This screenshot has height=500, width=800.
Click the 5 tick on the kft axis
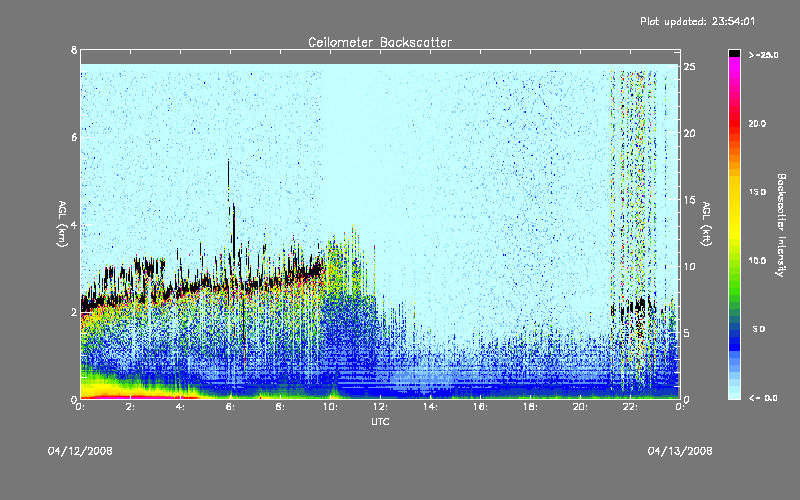[x=687, y=333]
